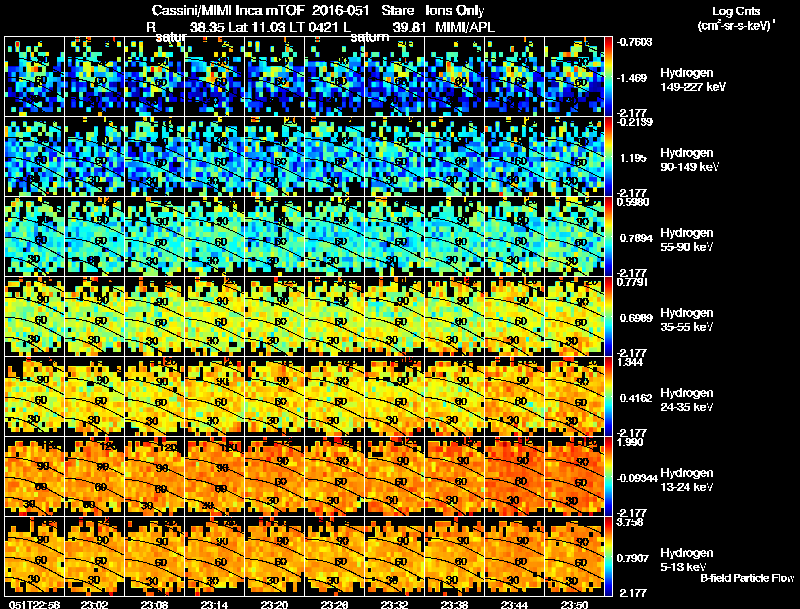Click the '-1.469' color scale value
The width and height of the screenshot is (800, 609).
tap(632, 78)
